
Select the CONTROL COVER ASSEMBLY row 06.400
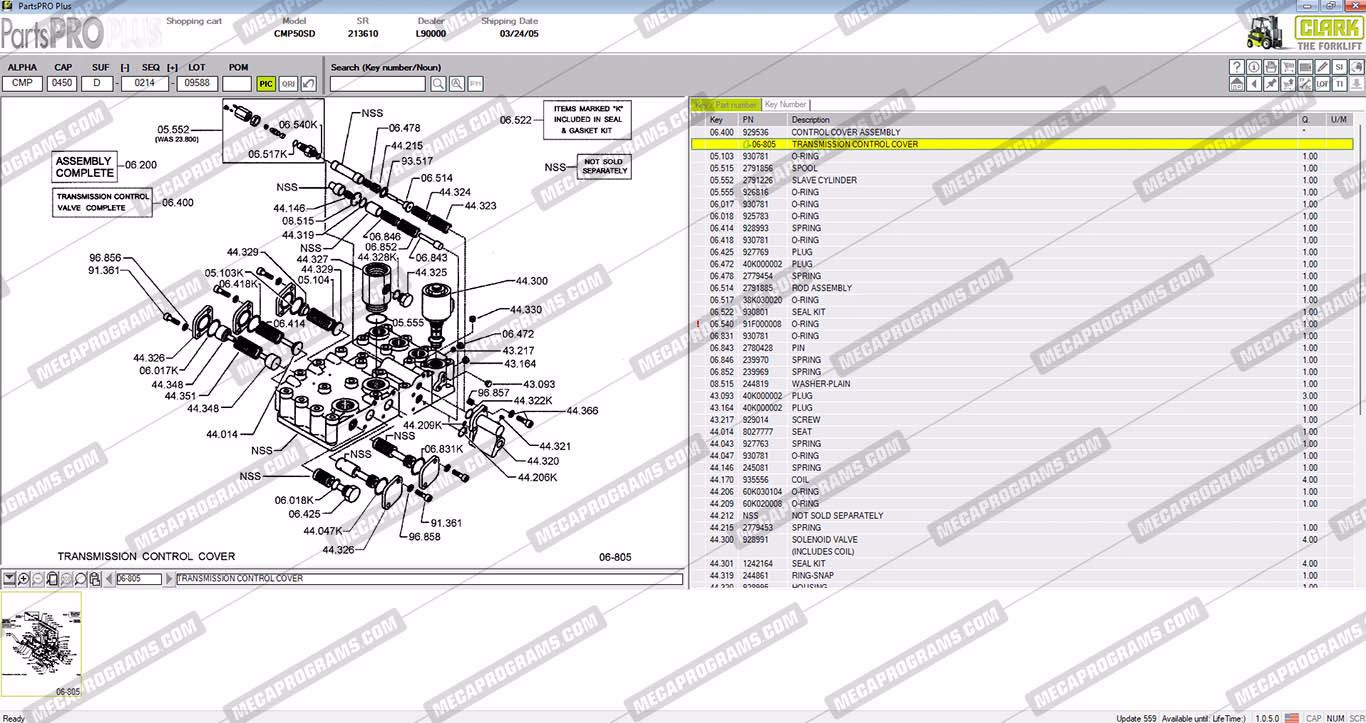point(1022,132)
